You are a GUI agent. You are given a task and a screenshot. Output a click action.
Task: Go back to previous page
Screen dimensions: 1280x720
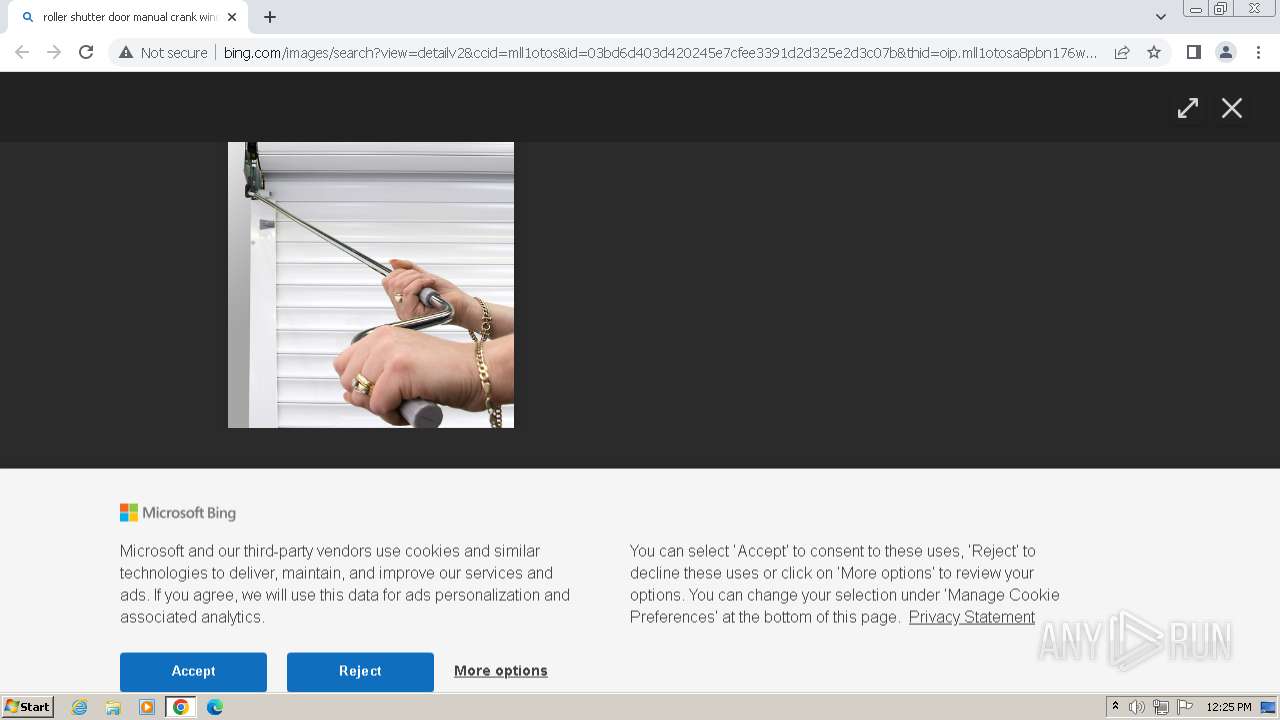(22, 52)
